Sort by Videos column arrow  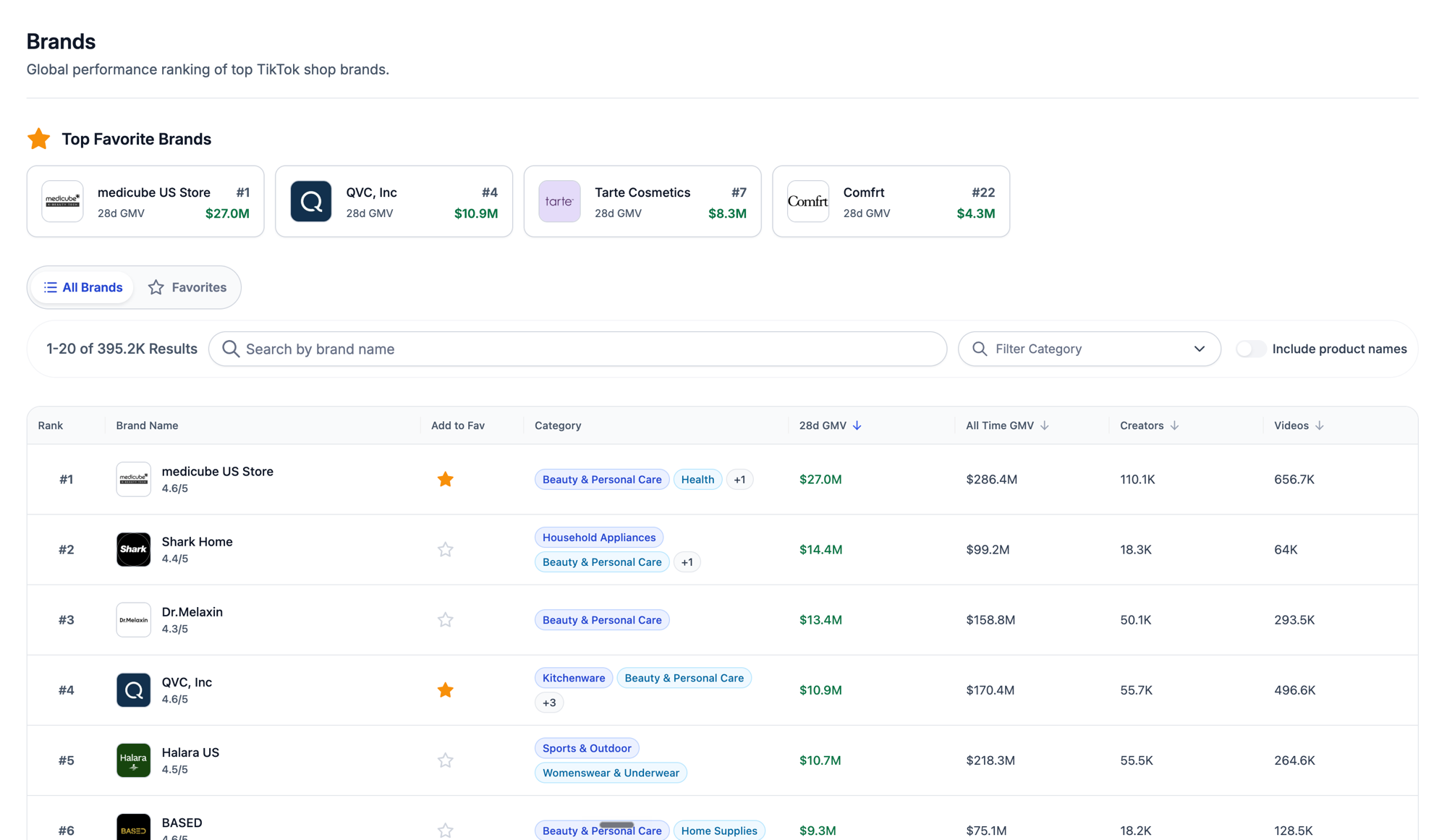[x=1319, y=425]
